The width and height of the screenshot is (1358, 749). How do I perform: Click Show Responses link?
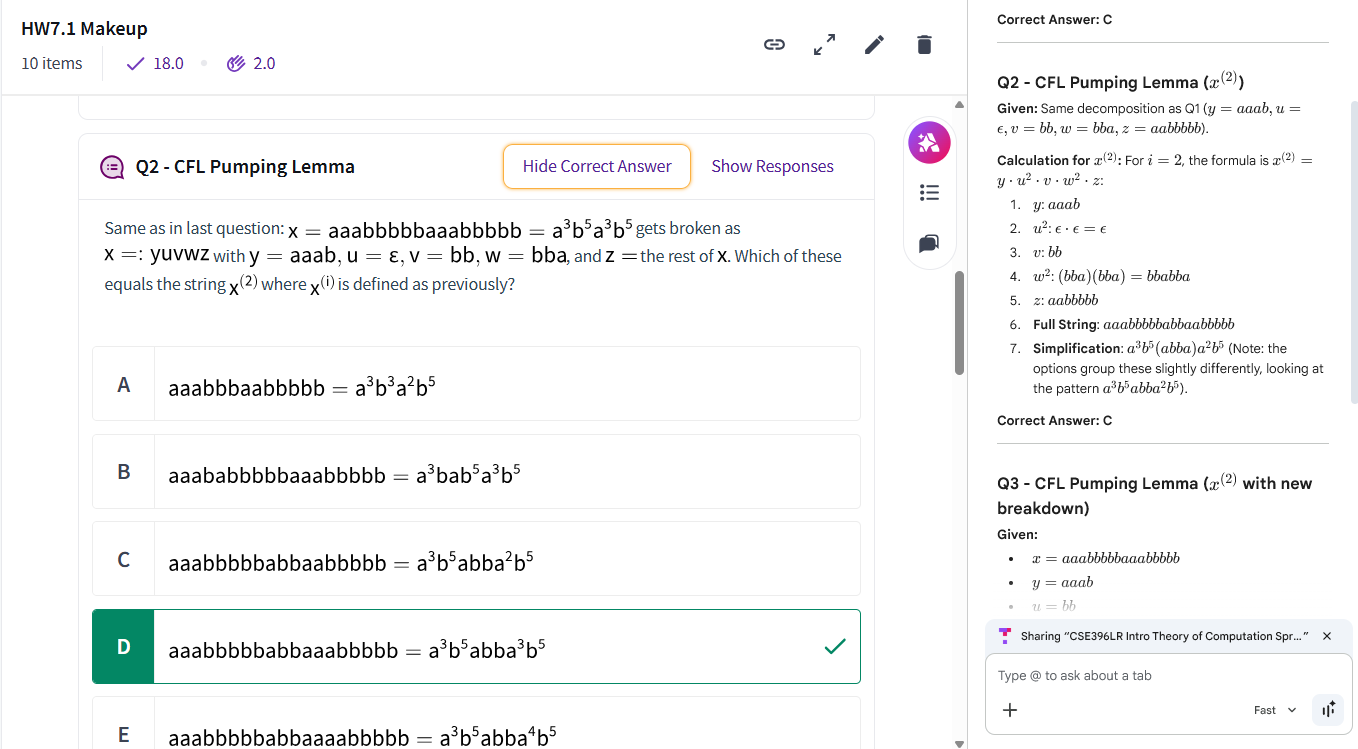772,166
